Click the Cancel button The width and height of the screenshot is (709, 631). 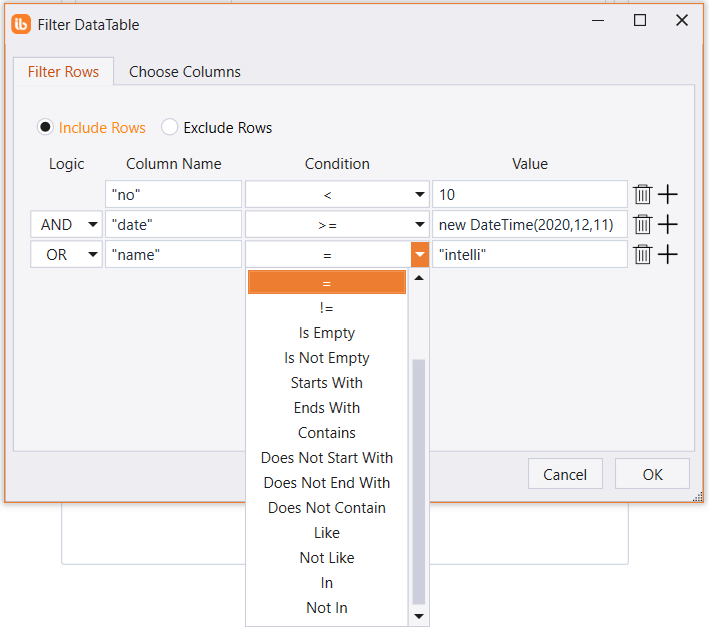[x=565, y=474]
